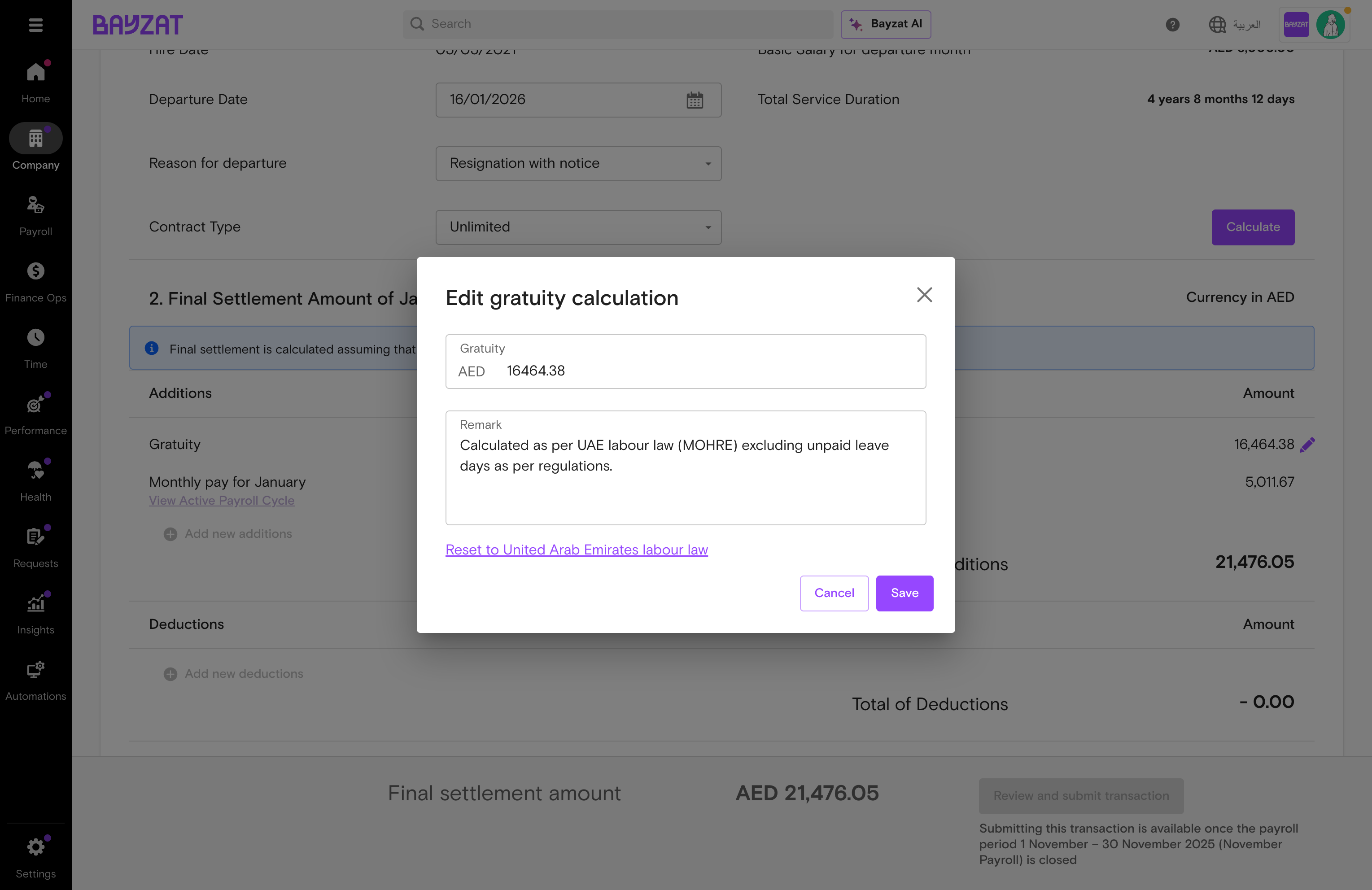Close the Edit gratuity calculation dialog

tap(924, 295)
